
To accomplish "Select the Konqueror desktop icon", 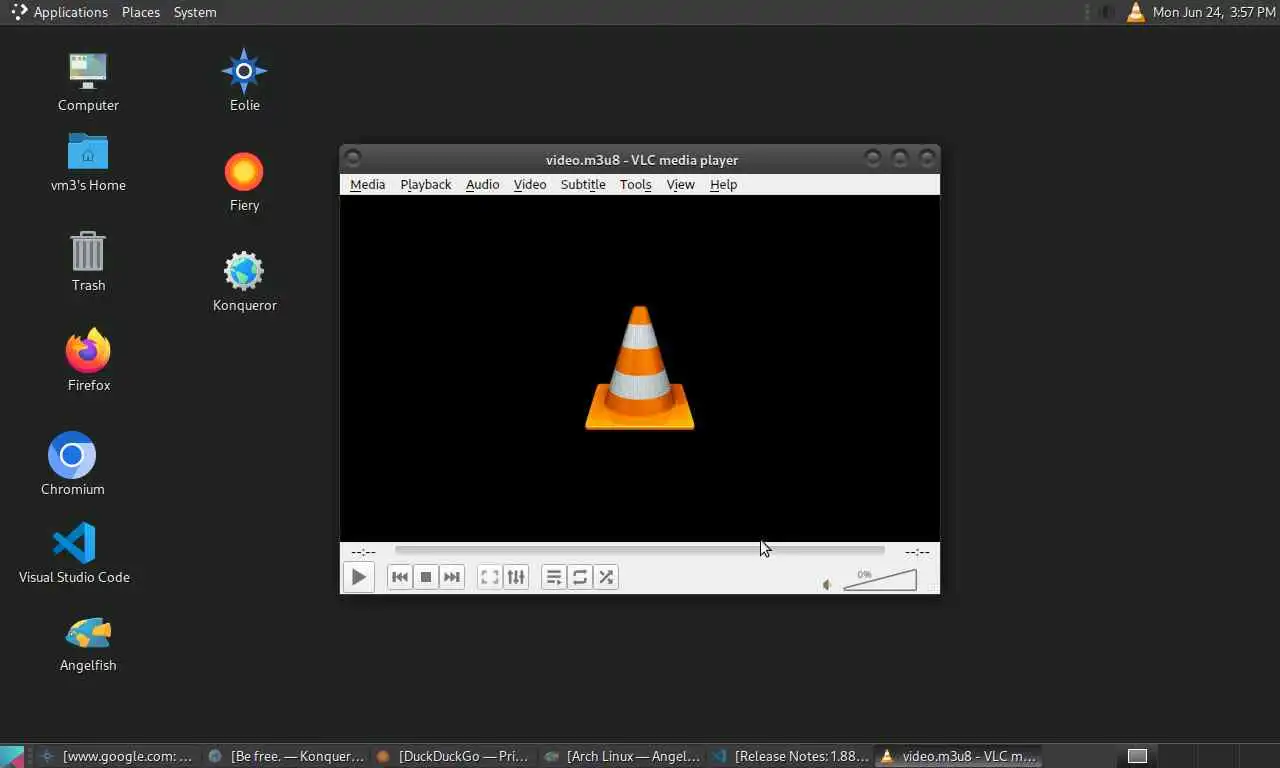I will 244,281.
